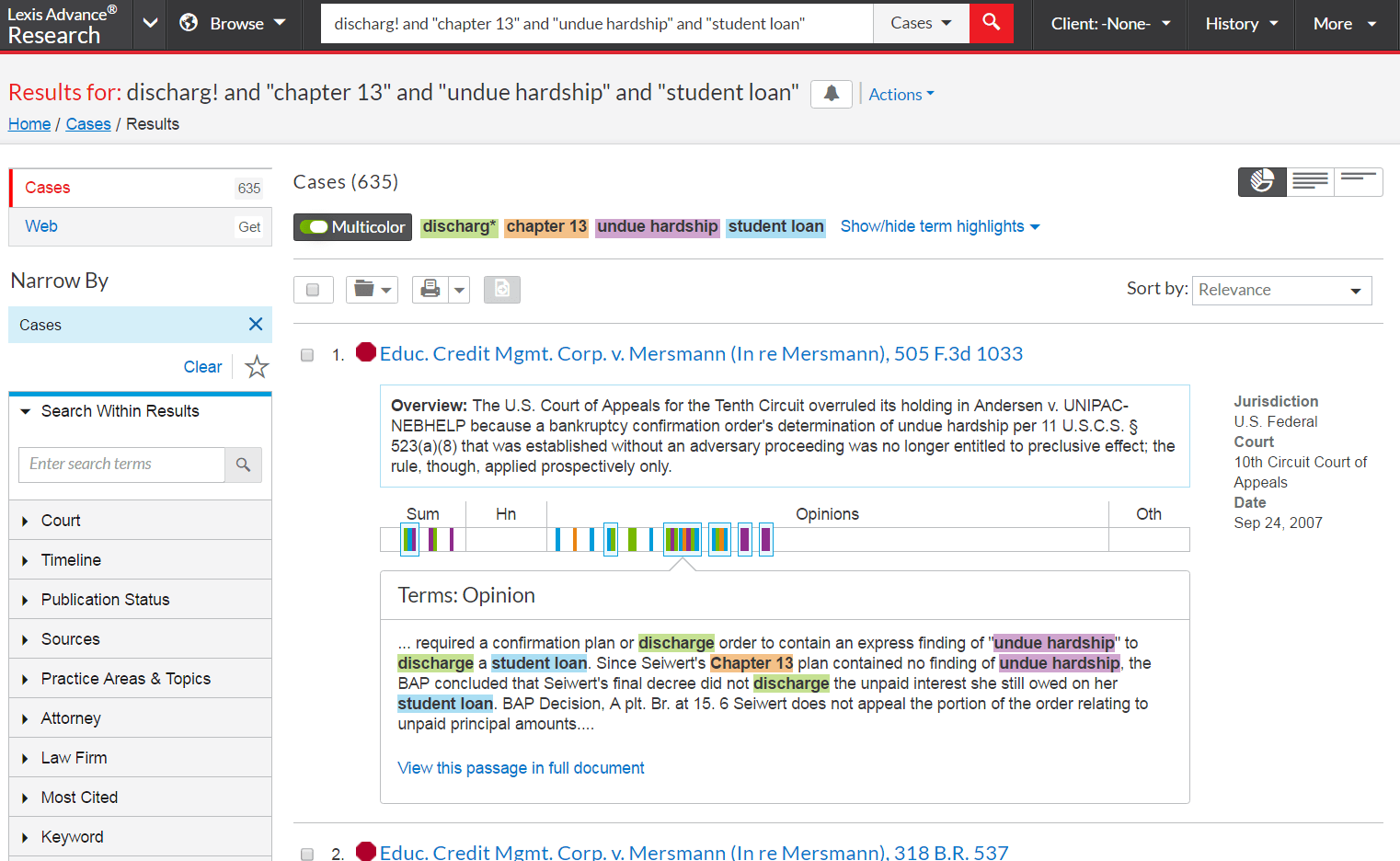Viewport: 1400px width, 861px height.
Task: Switch to full list view icon
Action: point(1310,181)
